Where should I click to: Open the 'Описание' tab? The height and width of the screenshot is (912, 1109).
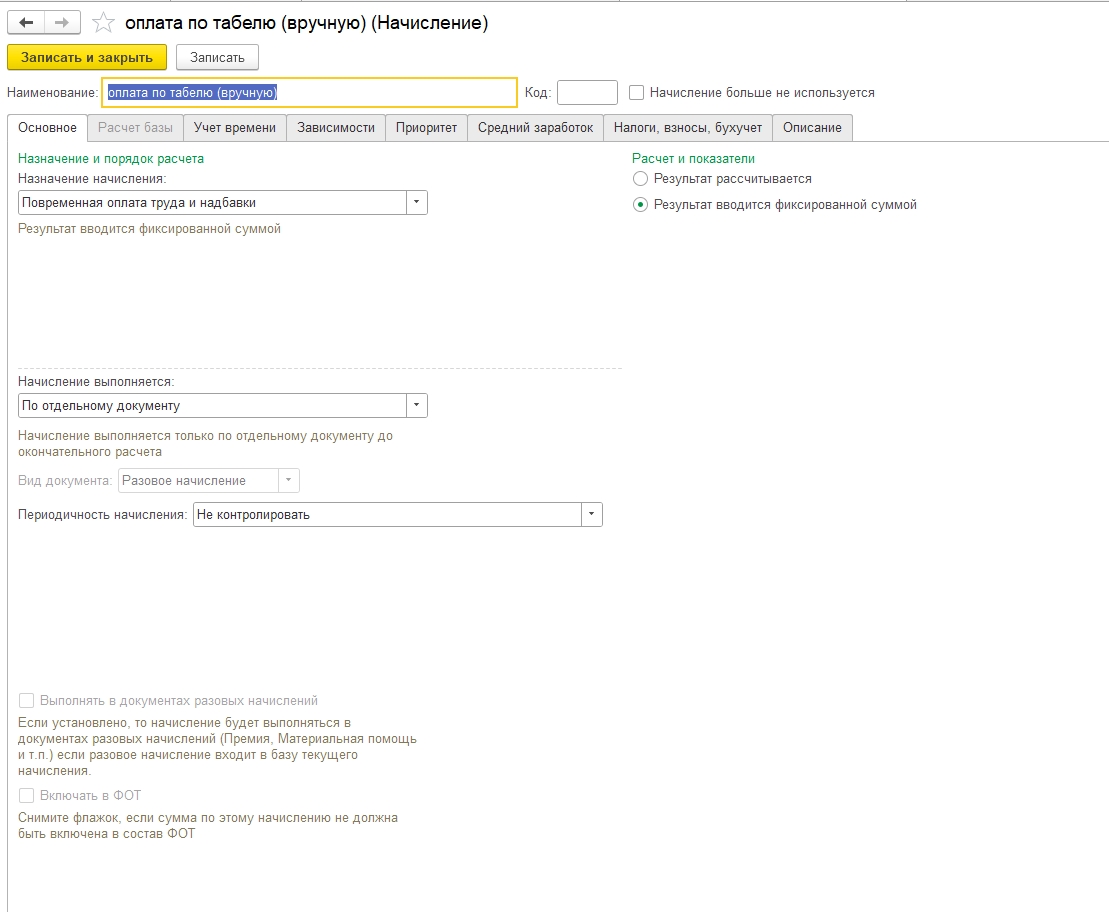point(812,128)
